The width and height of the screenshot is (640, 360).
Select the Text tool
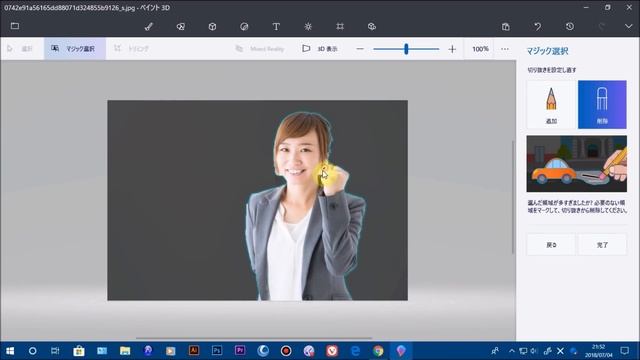(x=276, y=27)
